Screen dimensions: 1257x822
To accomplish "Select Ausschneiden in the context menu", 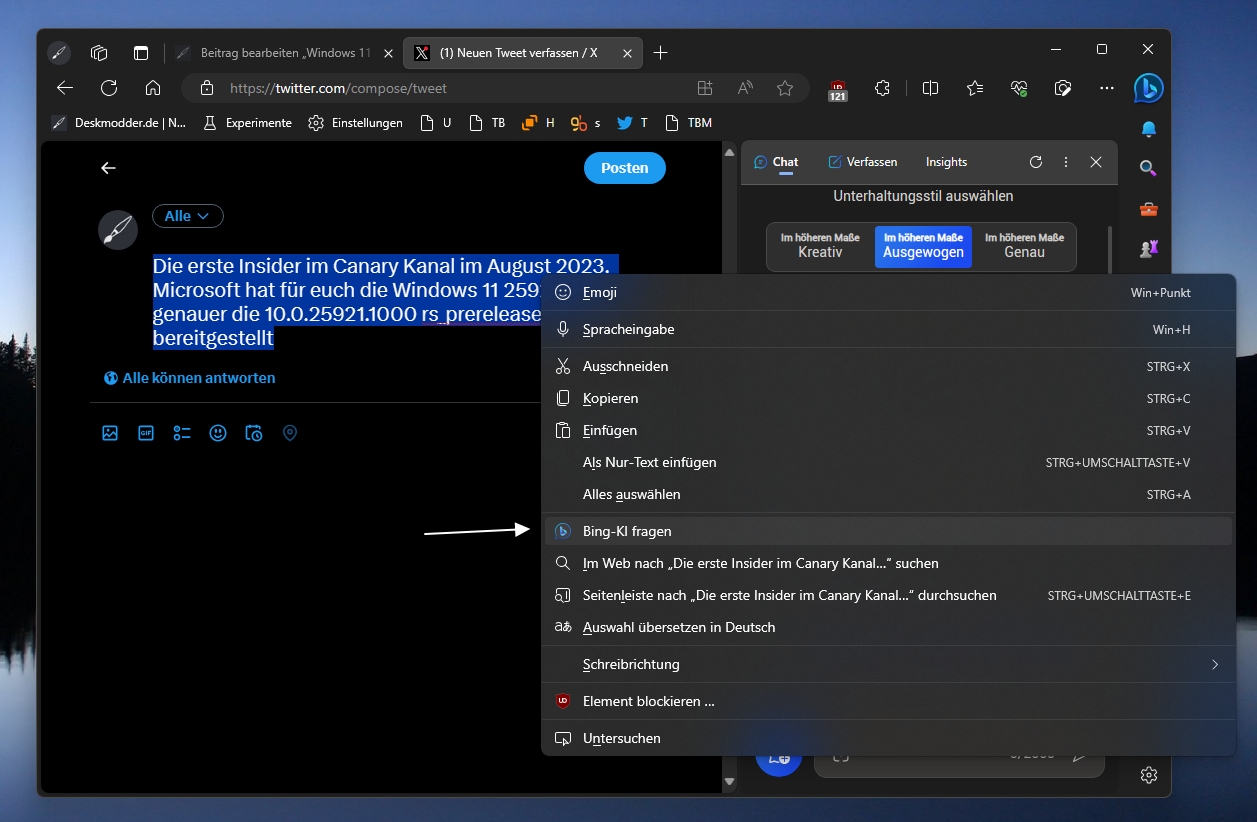I will click(x=888, y=366).
